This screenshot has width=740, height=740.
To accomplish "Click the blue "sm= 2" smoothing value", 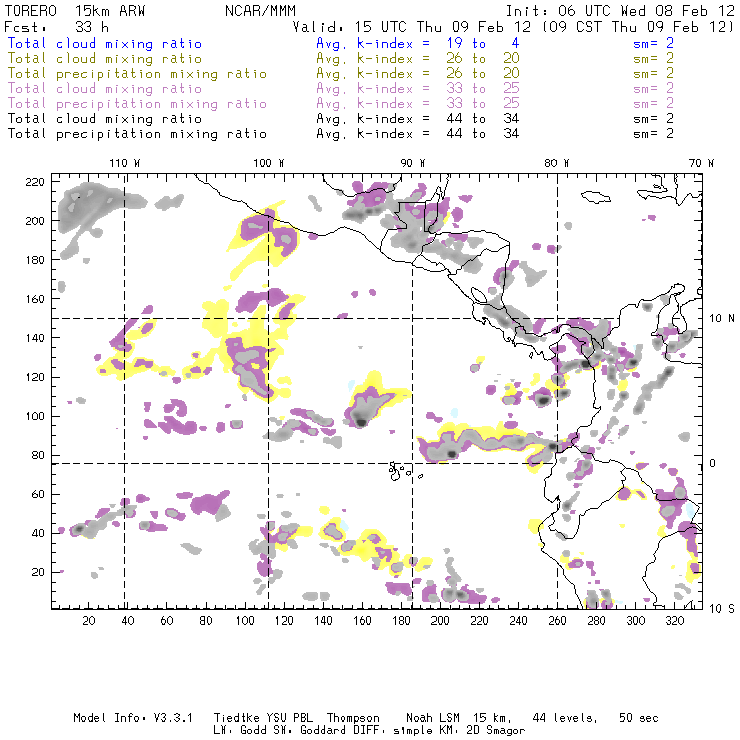I will 653,43.
